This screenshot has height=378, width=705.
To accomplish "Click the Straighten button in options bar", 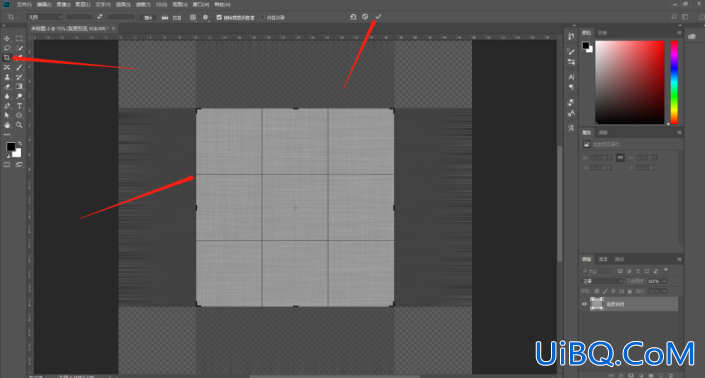I will (172, 18).
